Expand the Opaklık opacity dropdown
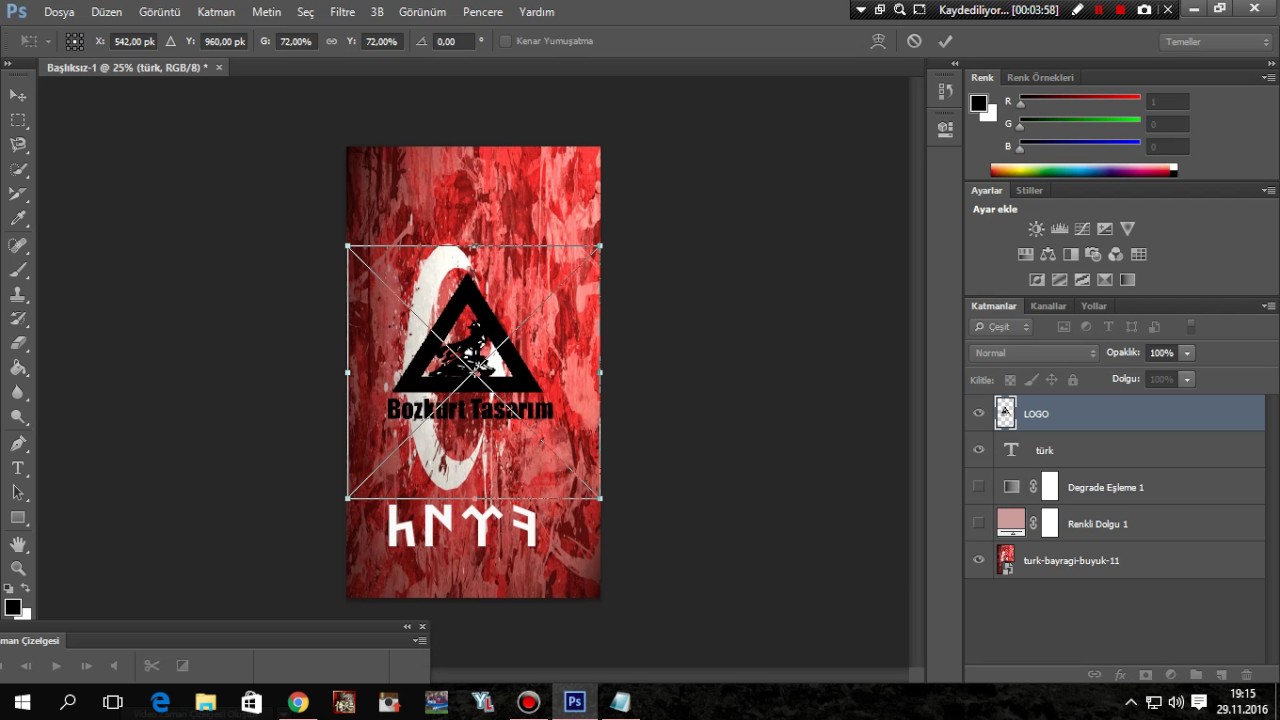The width and height of the screenshot is (1280, 720). tap(1187, 353)
